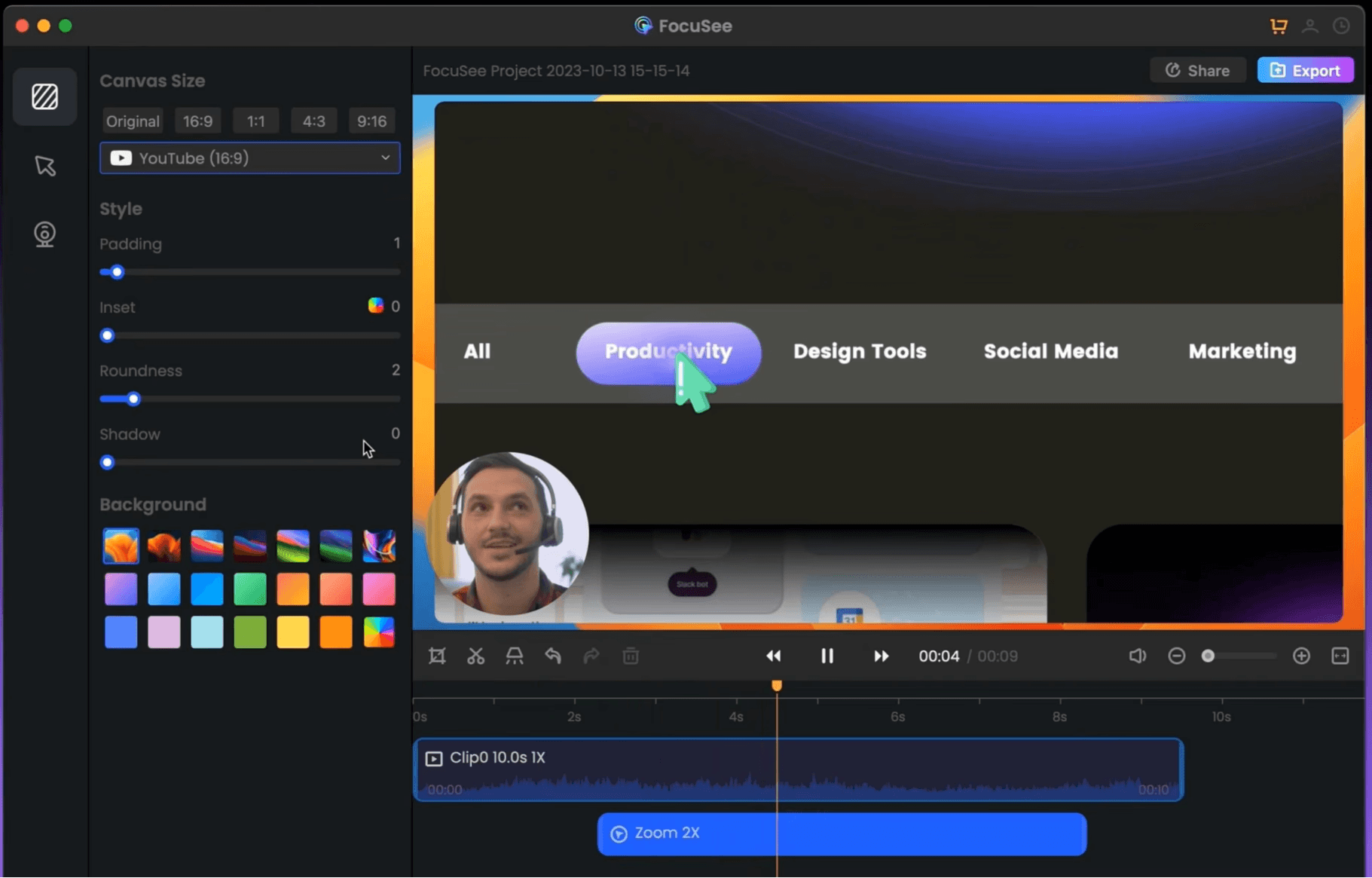
Task: Click the Zoom 2X effect icon
Action: click(x=619, y=834)
